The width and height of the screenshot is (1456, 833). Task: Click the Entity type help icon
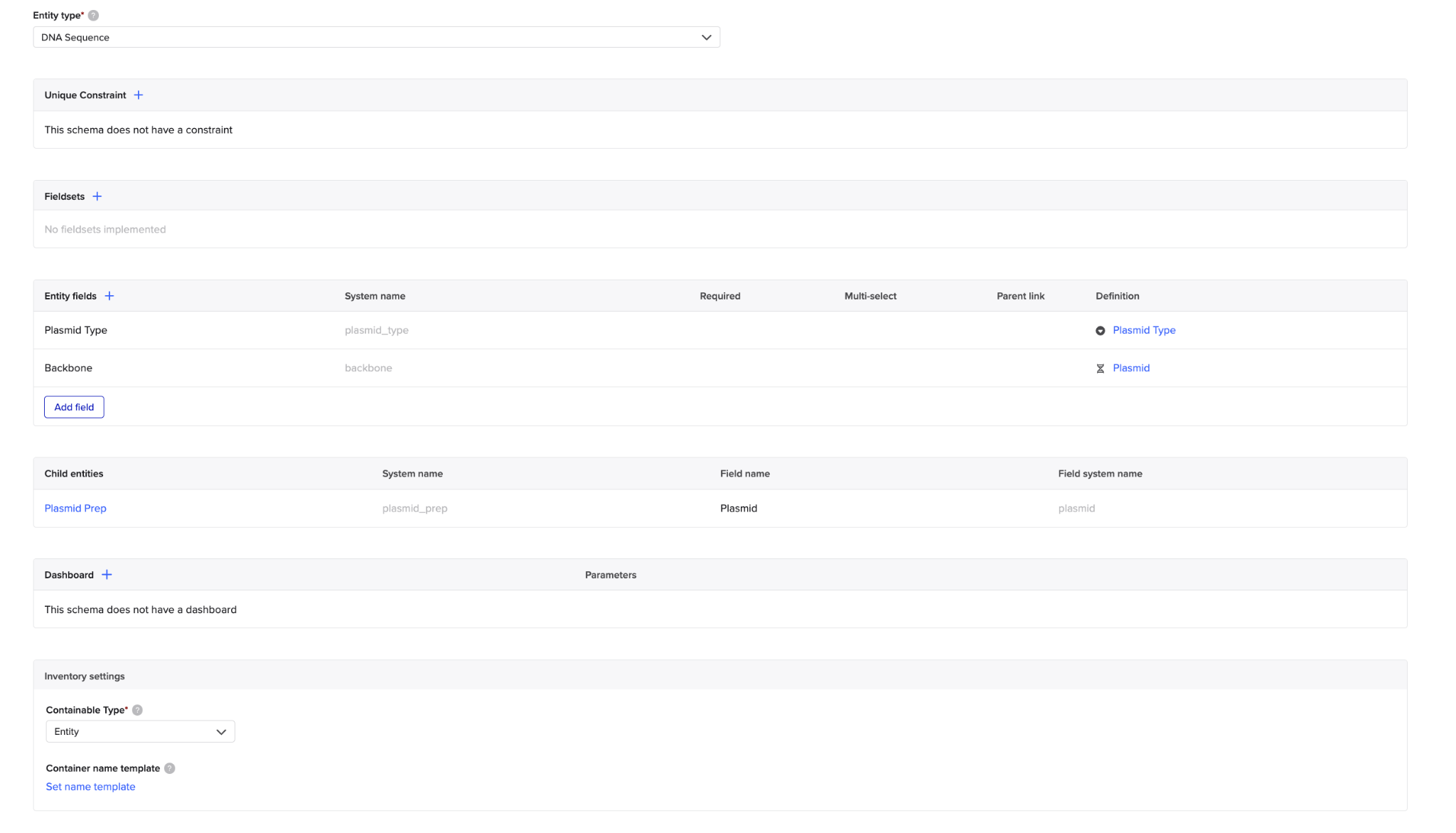pyautogui.click(x=93, y=16)
